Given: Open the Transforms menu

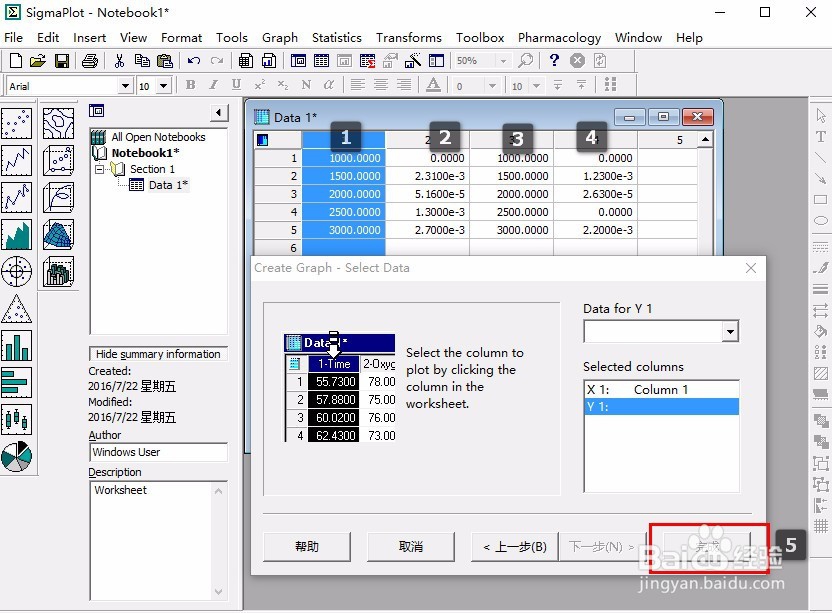Looking at the screenshot, I should click(409, 38).
